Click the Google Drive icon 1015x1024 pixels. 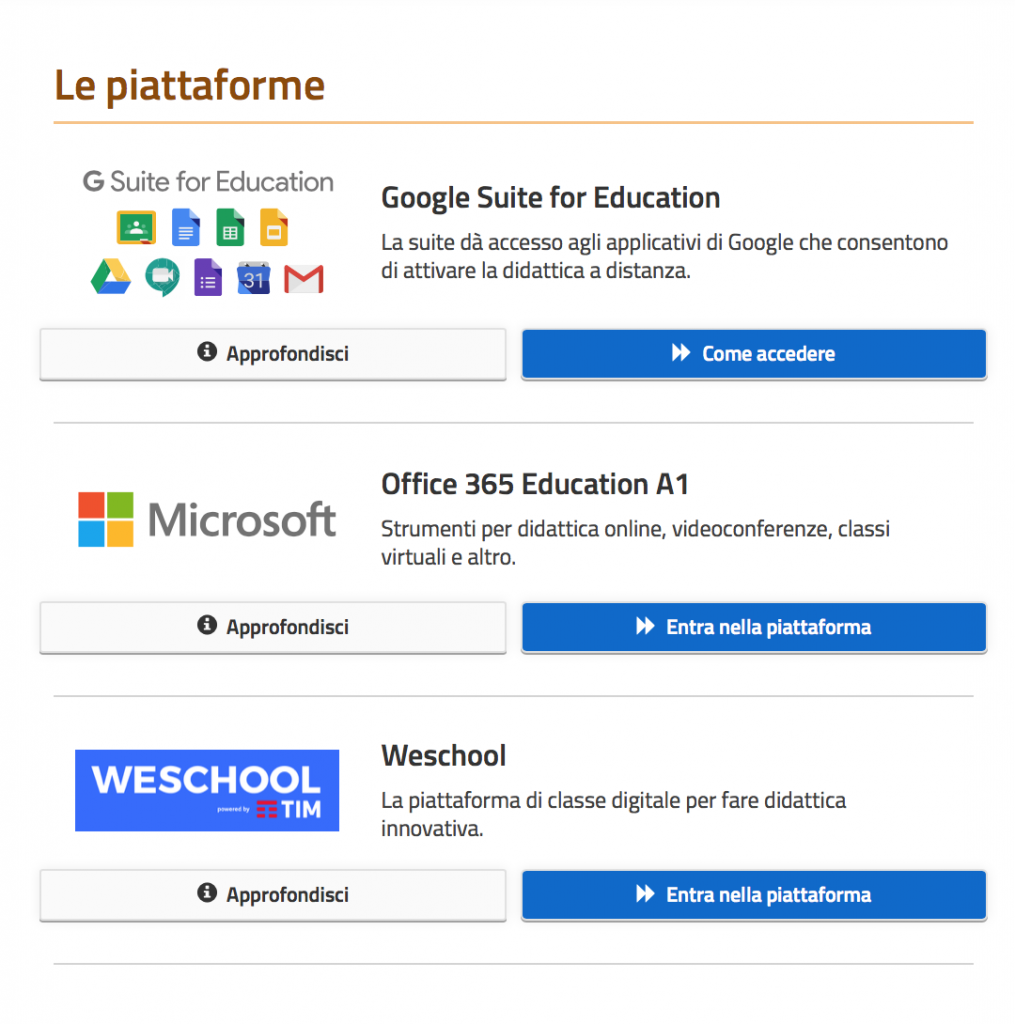[x=110, y=277]
